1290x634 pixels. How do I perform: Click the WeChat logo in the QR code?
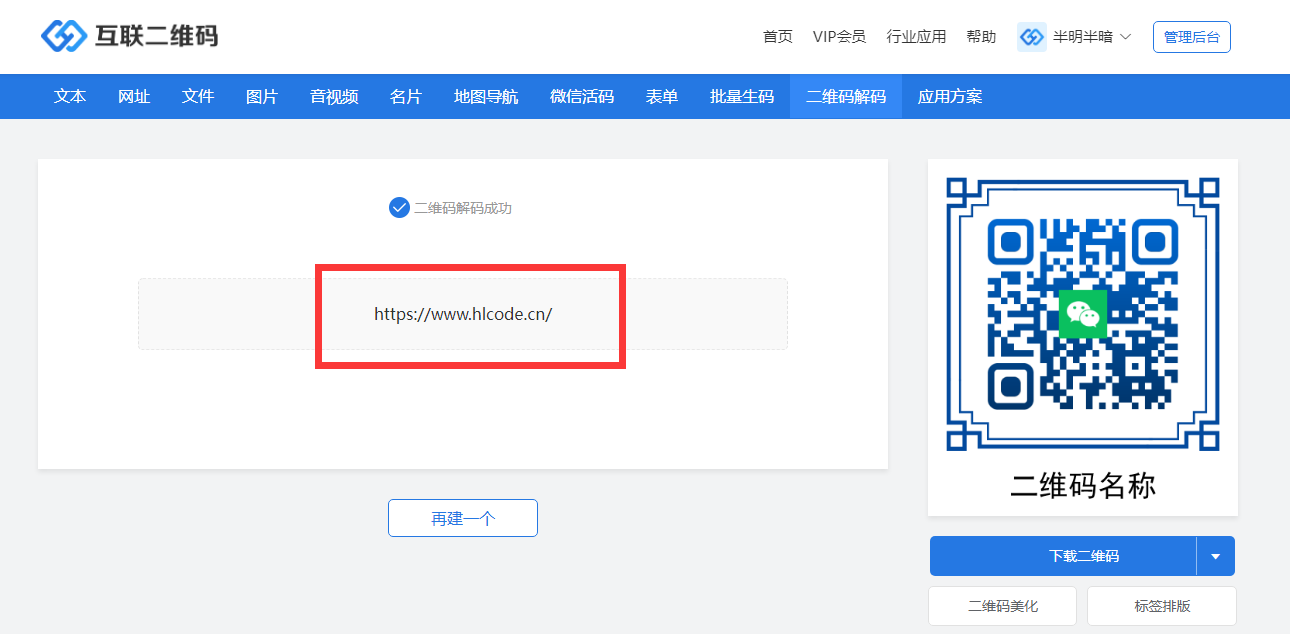[x=1083, y=314]
